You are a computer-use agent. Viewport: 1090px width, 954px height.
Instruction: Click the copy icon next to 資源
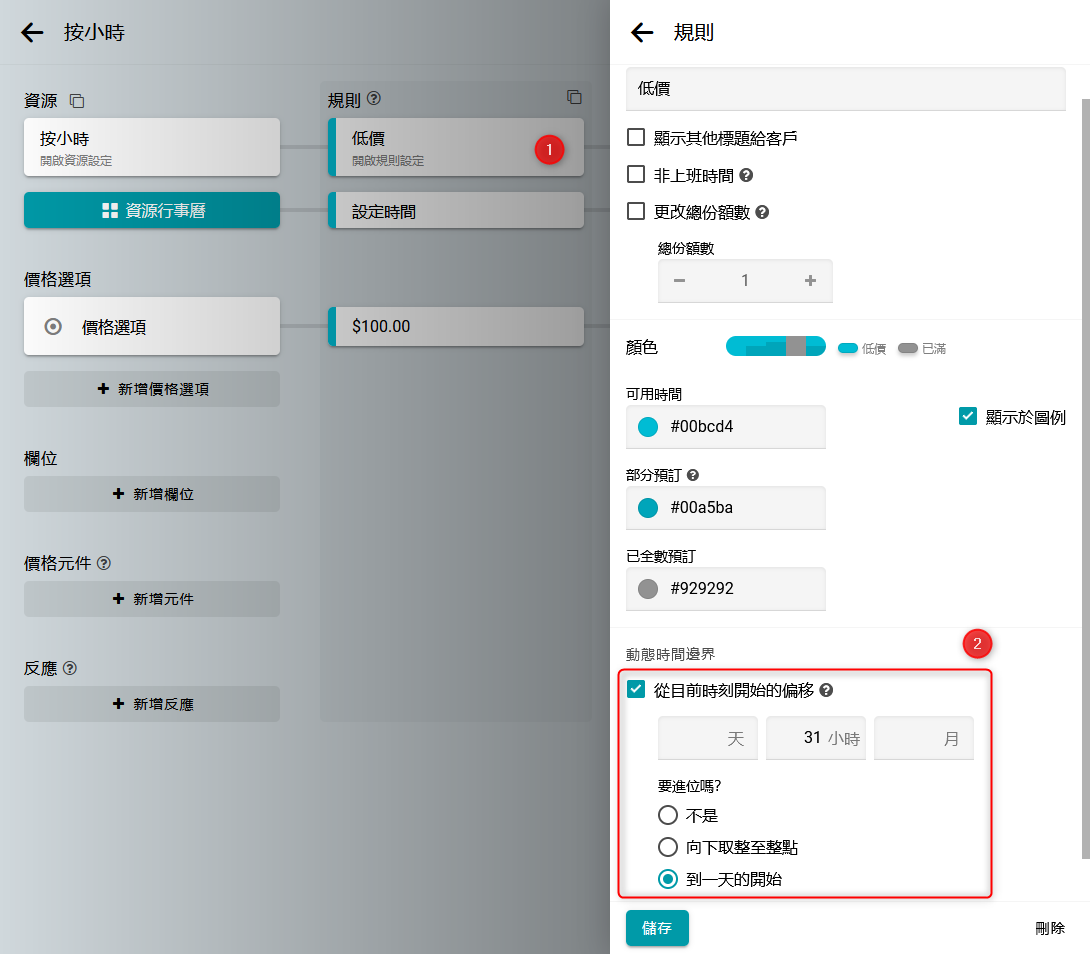click(x=77, y=101)
